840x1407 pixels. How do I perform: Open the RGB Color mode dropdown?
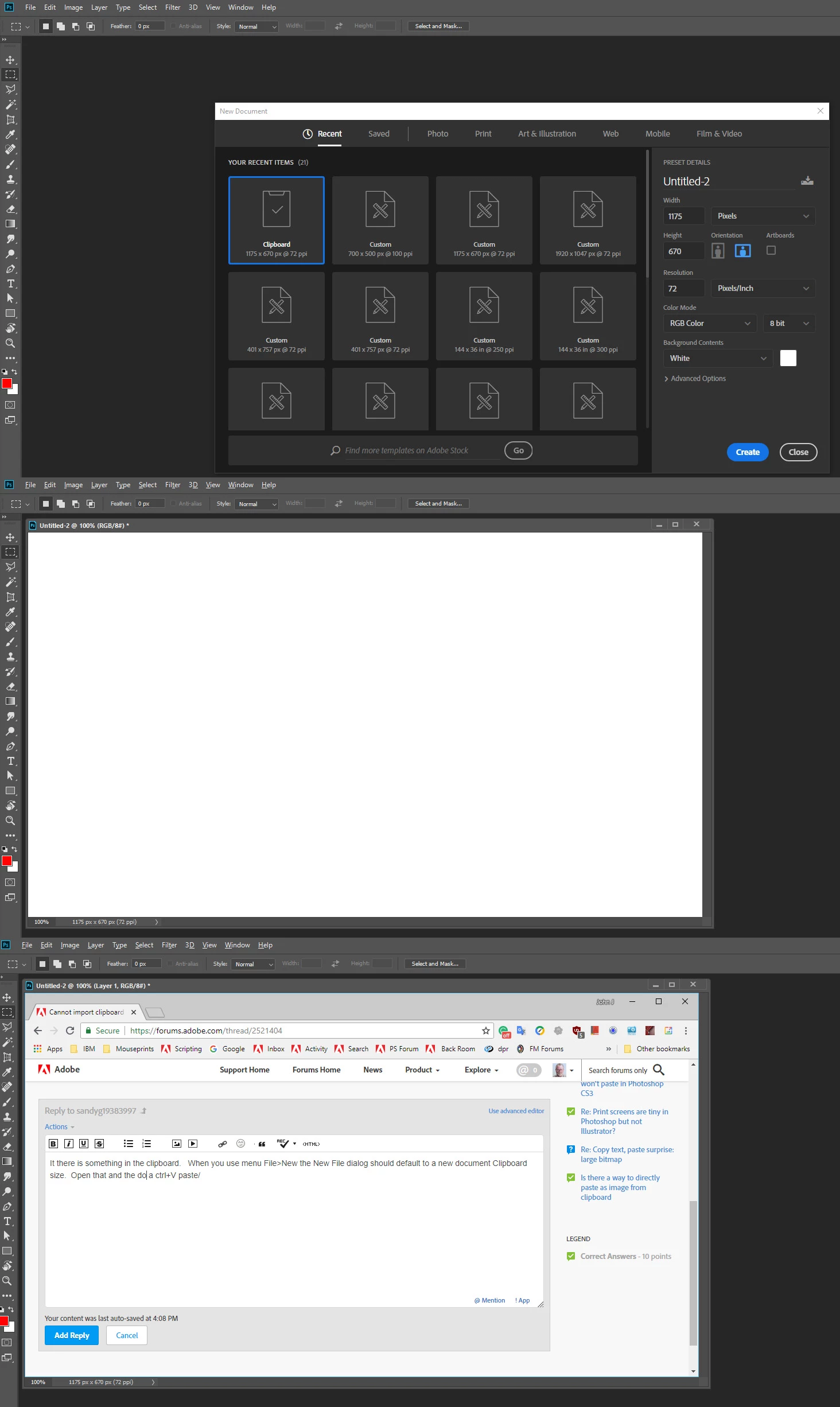pos(710,323)
